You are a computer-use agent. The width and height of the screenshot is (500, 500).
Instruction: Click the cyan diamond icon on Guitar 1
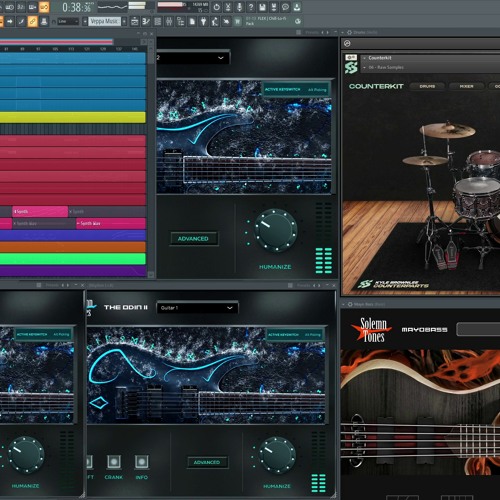coord(99,403)
